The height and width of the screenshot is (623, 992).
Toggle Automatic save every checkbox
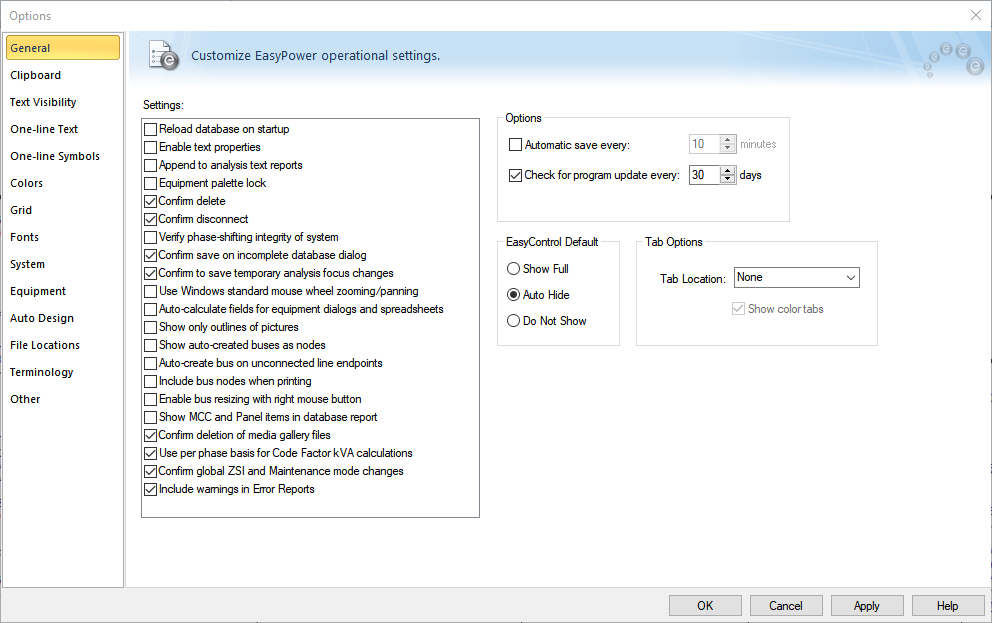[x=516, y=145]
